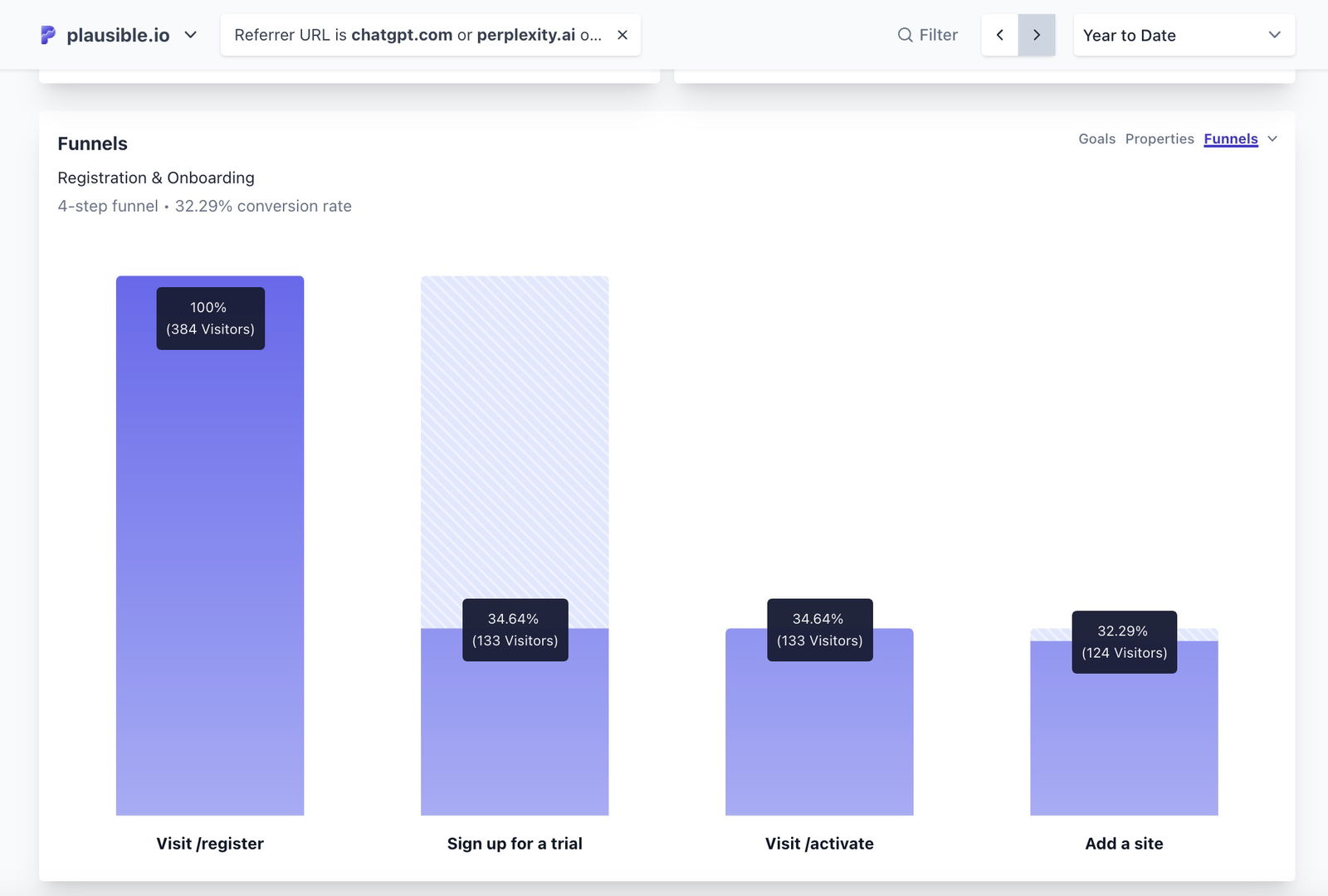Select the Funnels tab

[x=1230, y=139]
